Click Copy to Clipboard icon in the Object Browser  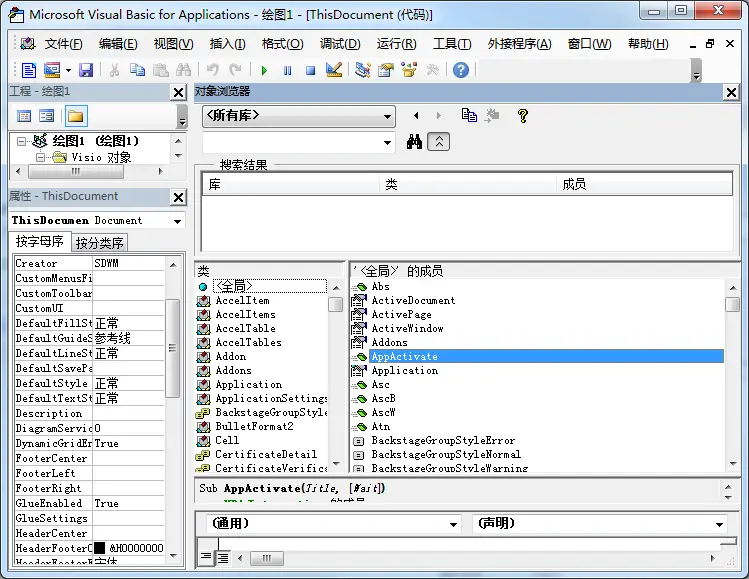coord(469,115)
